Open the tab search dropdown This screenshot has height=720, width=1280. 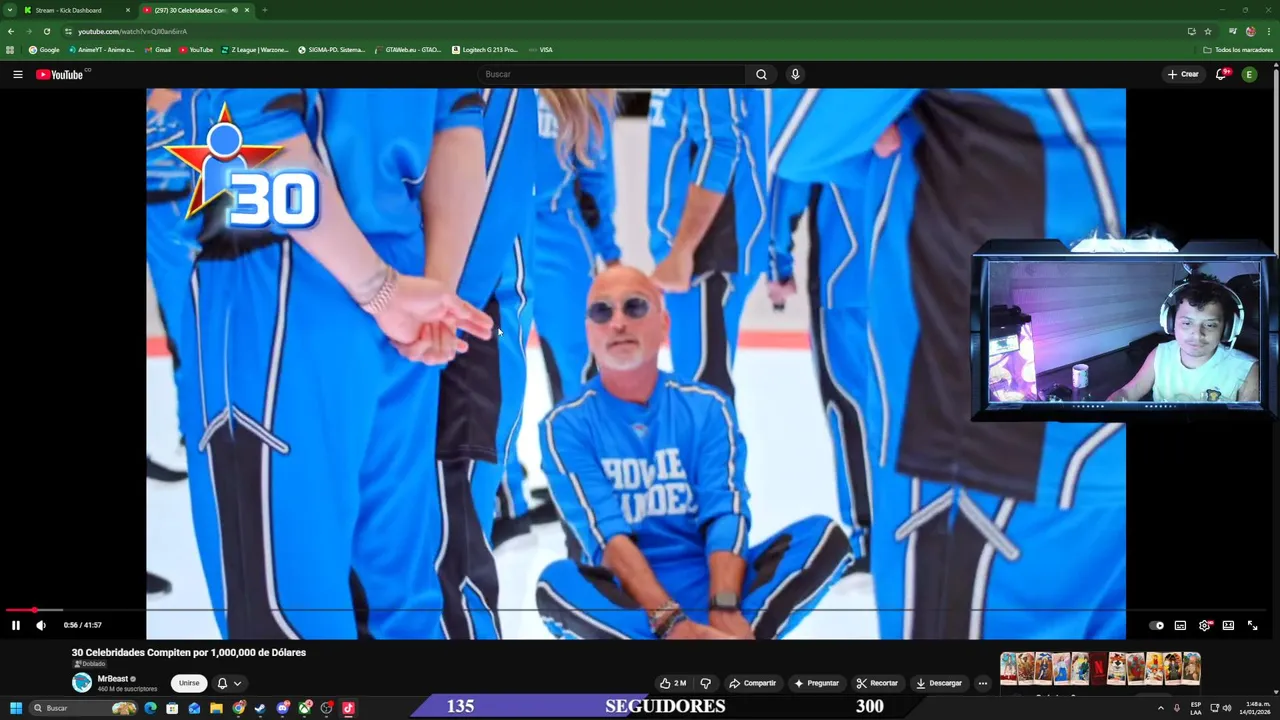click(9, 10)
